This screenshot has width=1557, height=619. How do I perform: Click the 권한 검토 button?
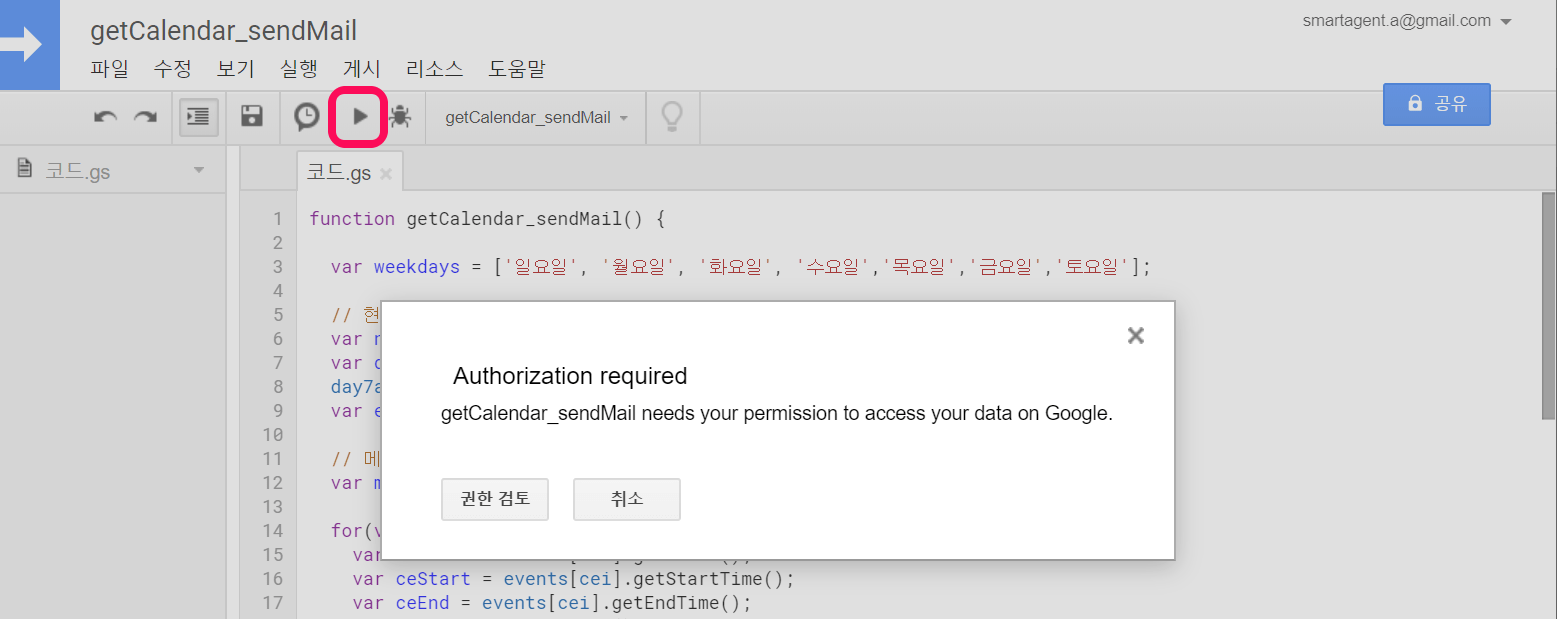point(494,499)
